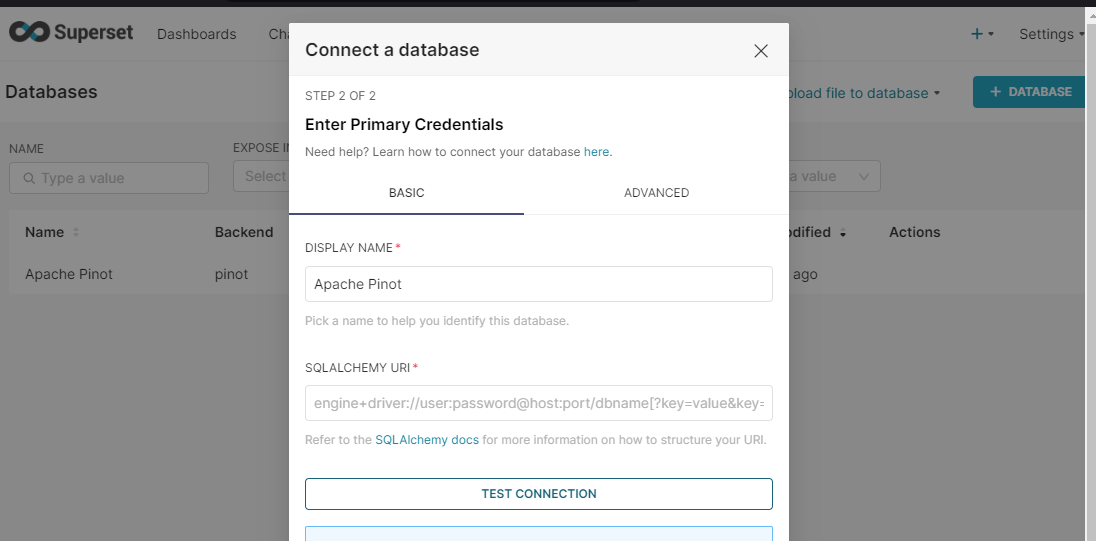
Task: Click the + DATABASE button
Action: coord(1030,92)
